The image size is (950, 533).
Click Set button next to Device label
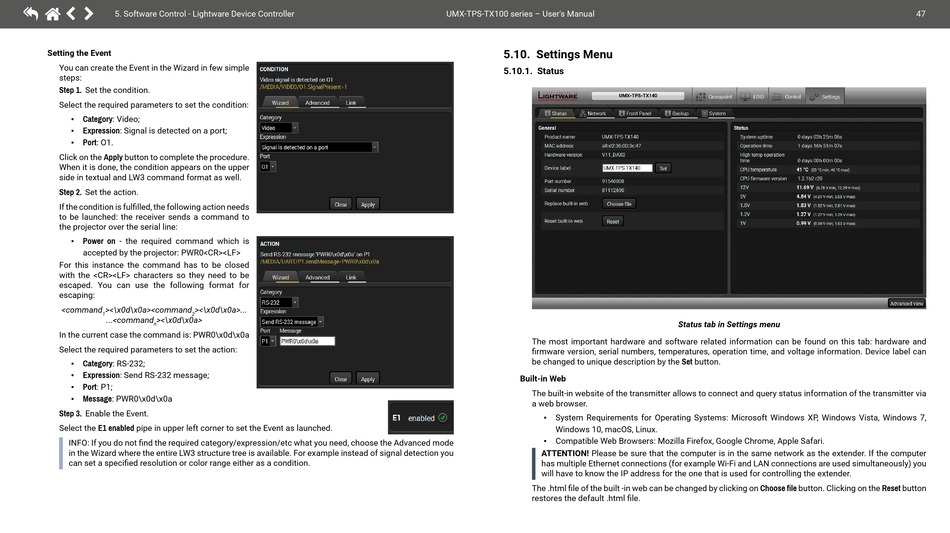point(663,168)
